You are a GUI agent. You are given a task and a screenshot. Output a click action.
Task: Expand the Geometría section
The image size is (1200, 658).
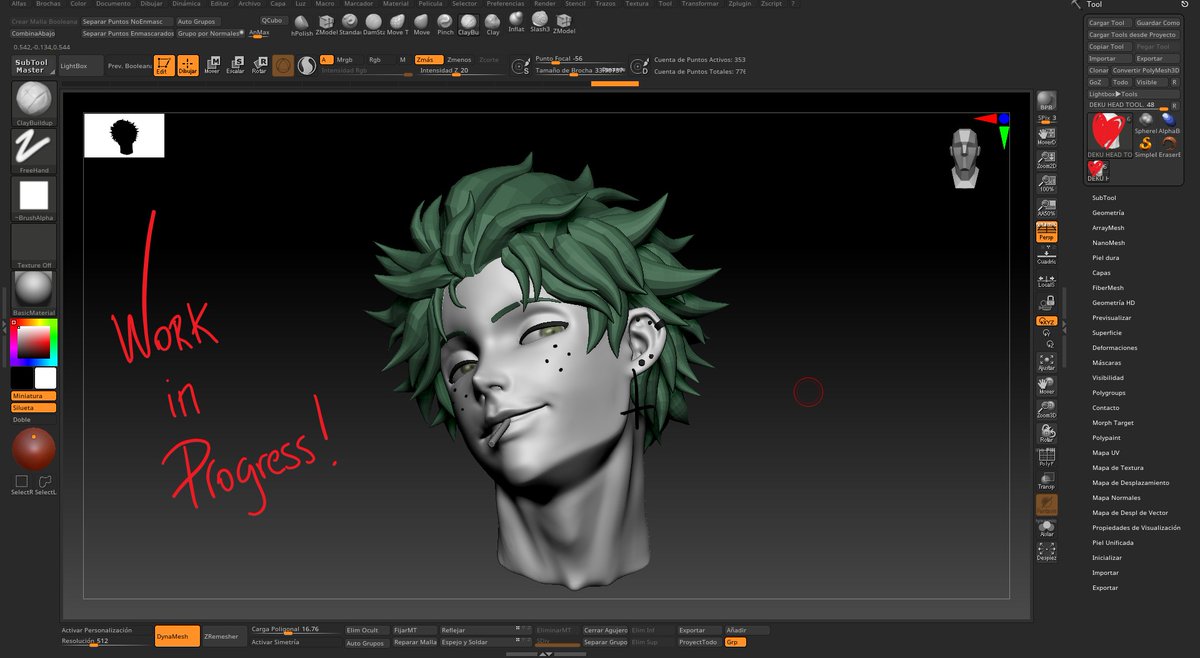tap(1108, 213)
